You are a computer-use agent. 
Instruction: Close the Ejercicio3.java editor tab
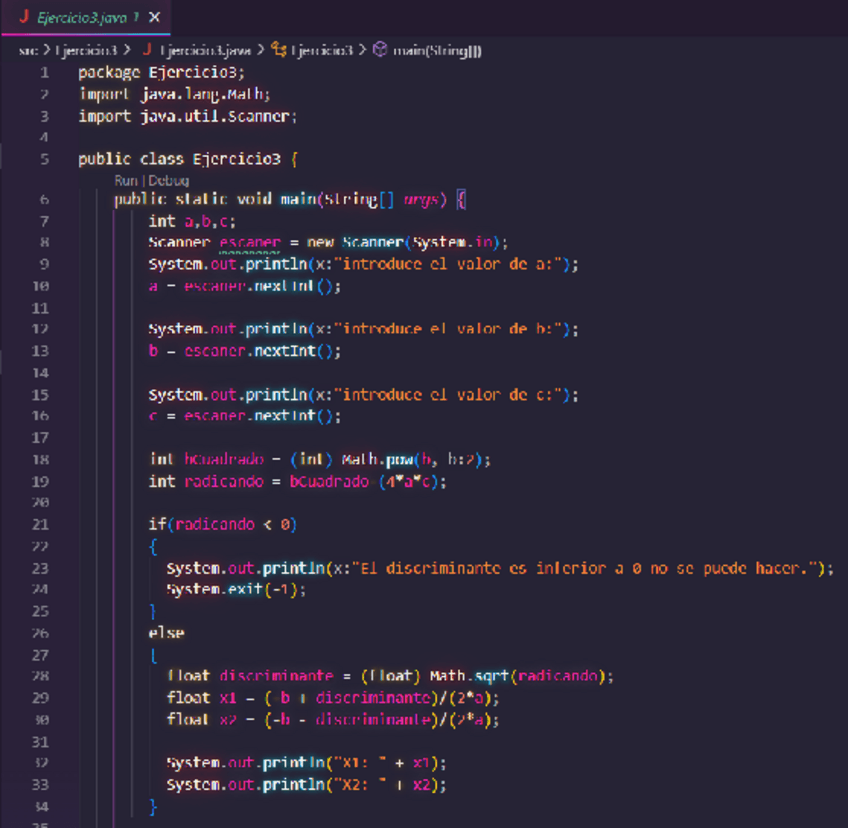point(154,18)
